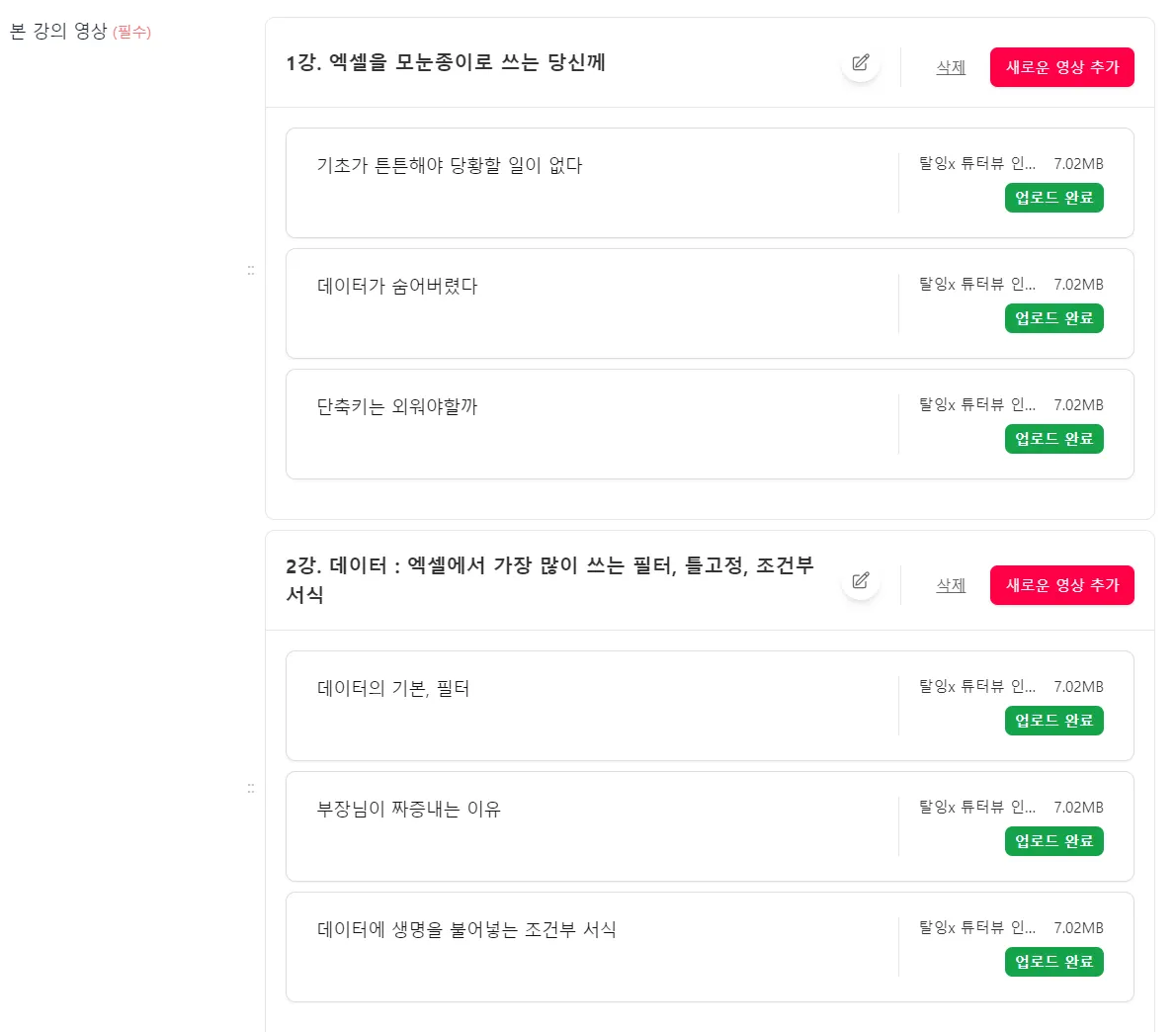Viewport: 1176px width, 1032px height.
Task: Edit the 1강 lecture title with pencil icon
Action: click(x=861, y=63)
